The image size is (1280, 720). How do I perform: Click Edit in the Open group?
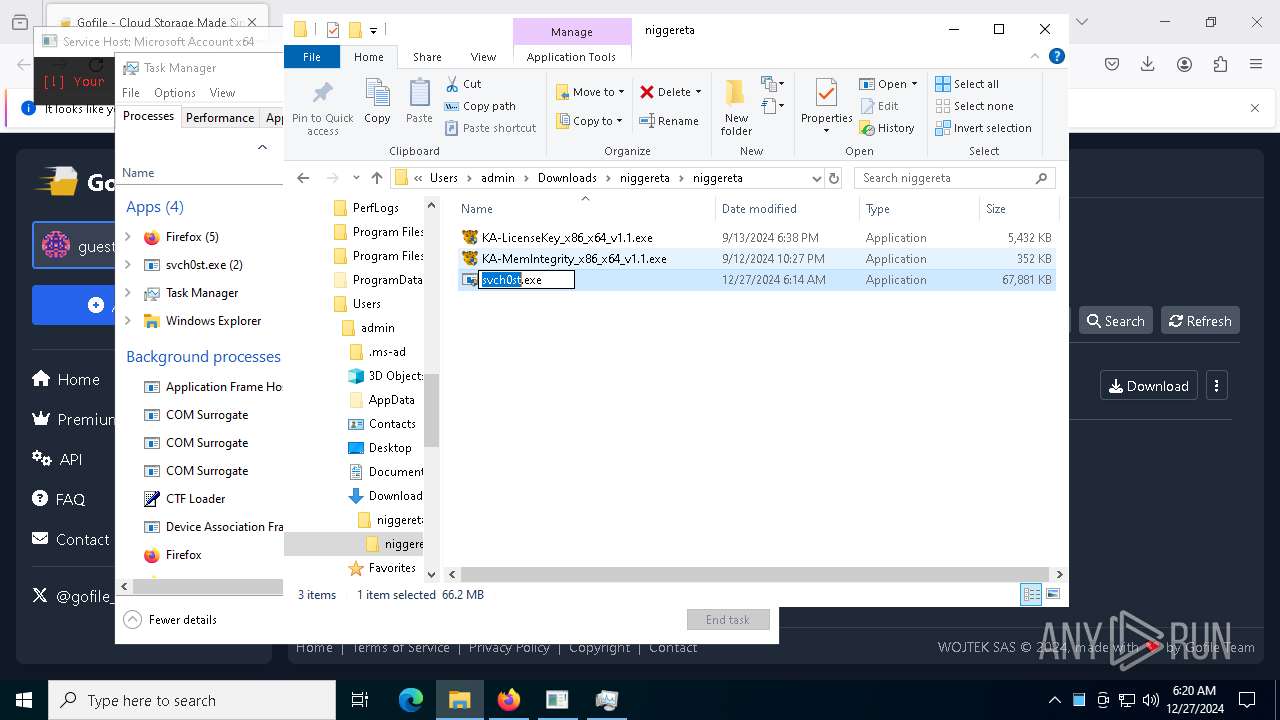[x=878, y=106]
